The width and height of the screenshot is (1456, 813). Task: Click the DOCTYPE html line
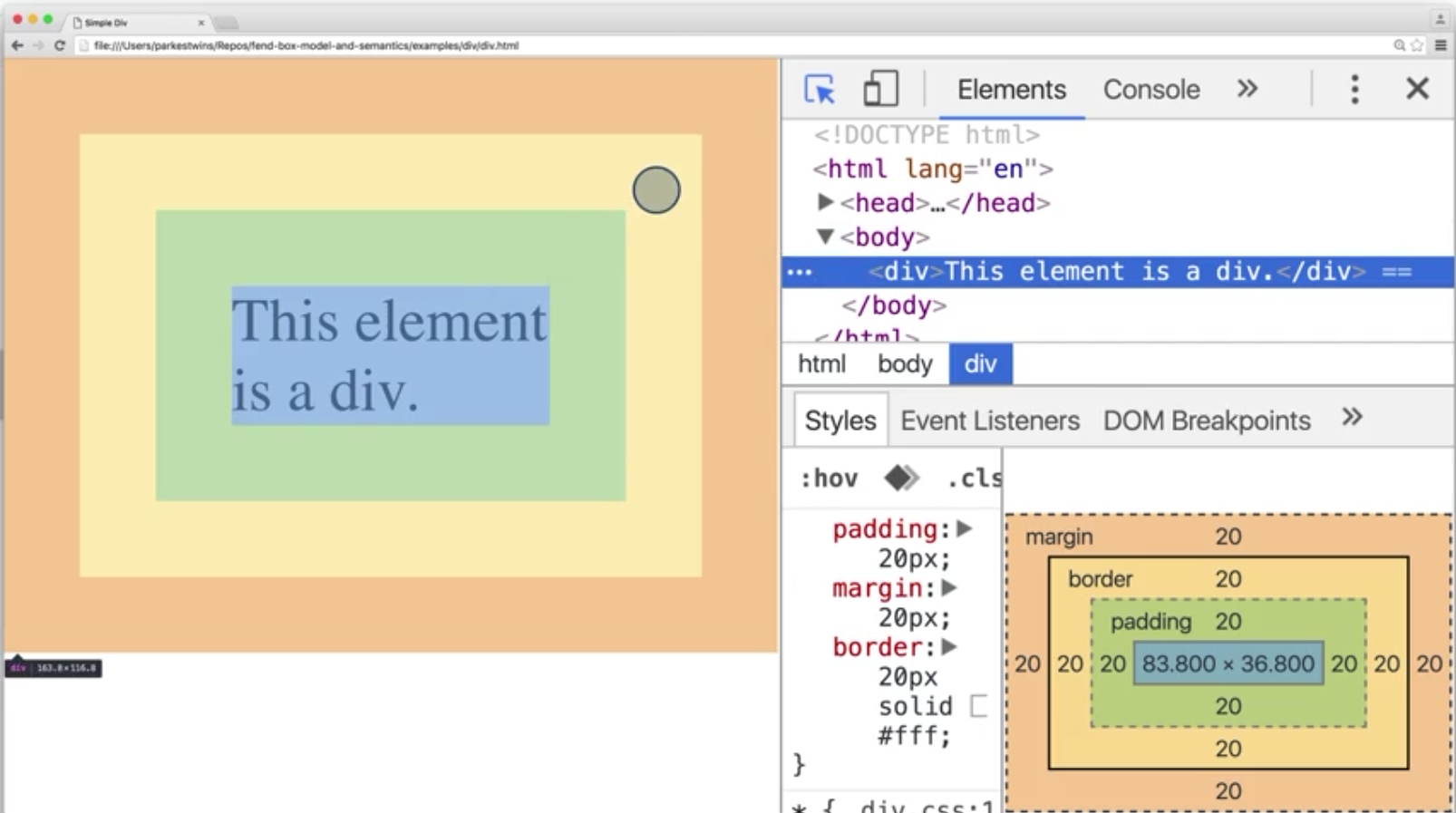(927, 134)
